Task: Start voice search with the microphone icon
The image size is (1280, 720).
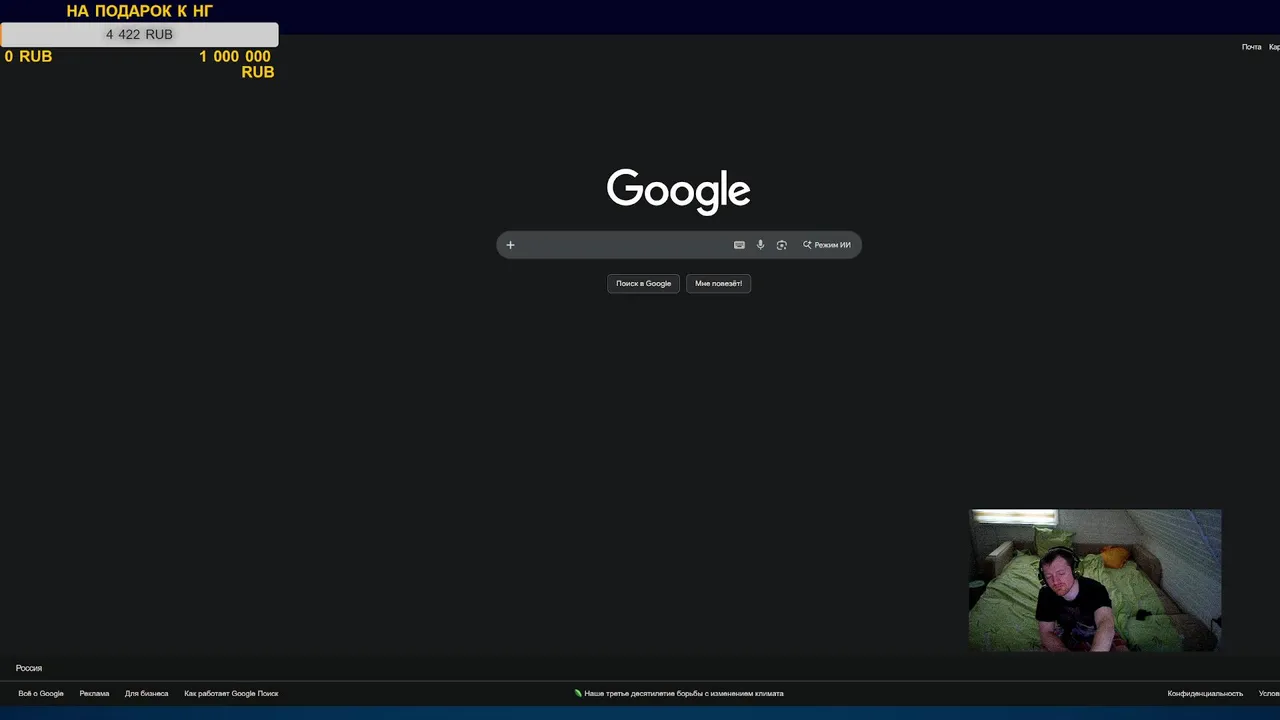Action: 760,245
